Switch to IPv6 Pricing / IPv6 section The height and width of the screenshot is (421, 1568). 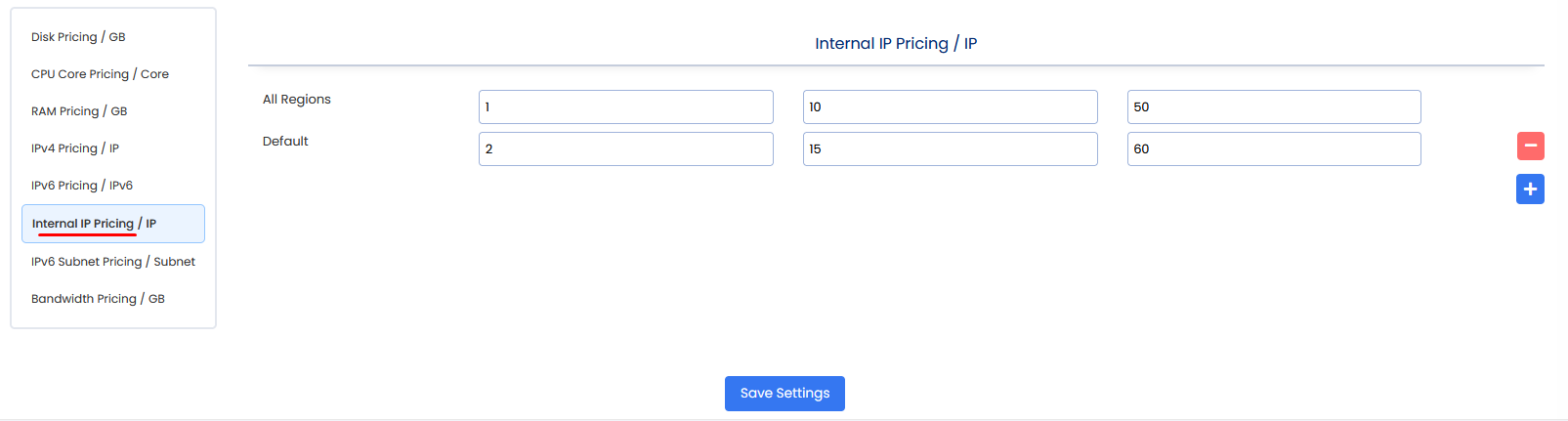[x=82, y=186]
